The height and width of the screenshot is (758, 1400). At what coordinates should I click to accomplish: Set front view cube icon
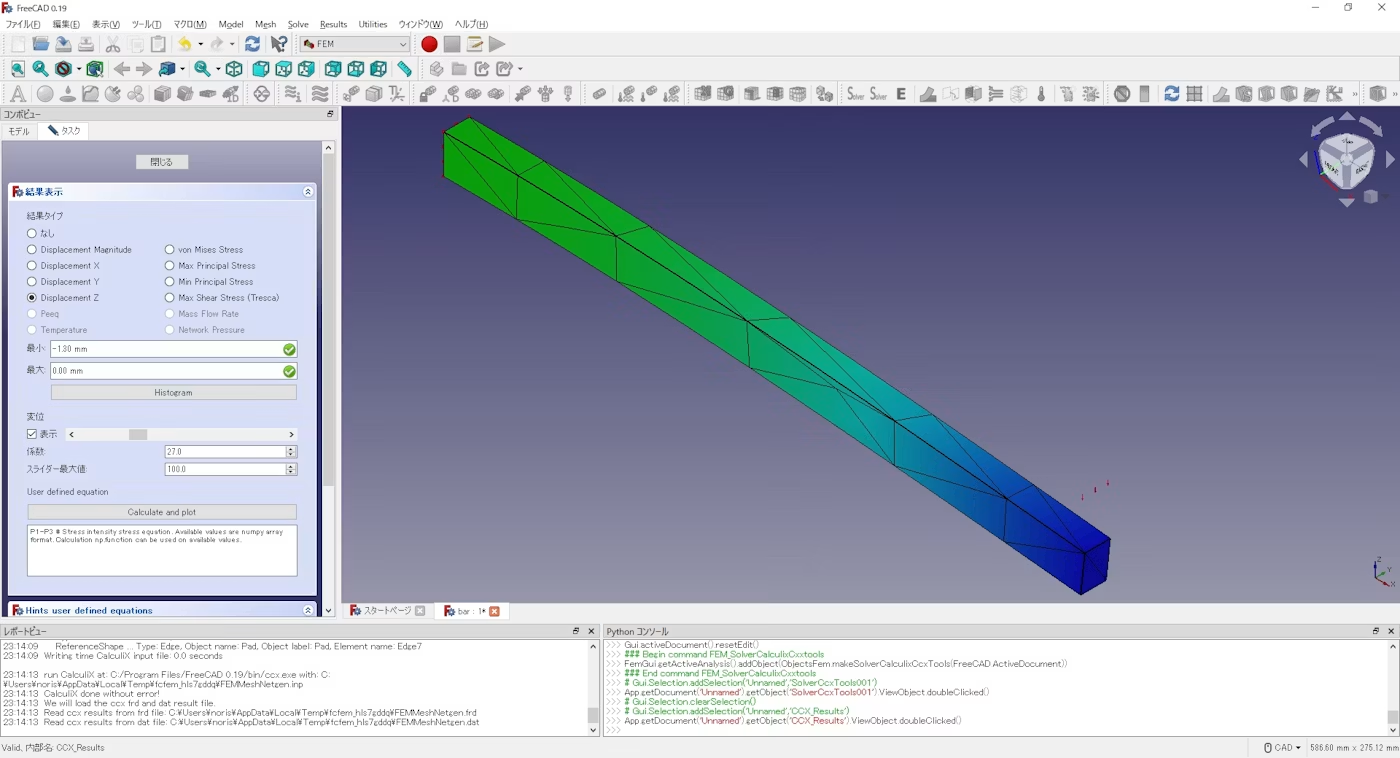pos(261,69)
